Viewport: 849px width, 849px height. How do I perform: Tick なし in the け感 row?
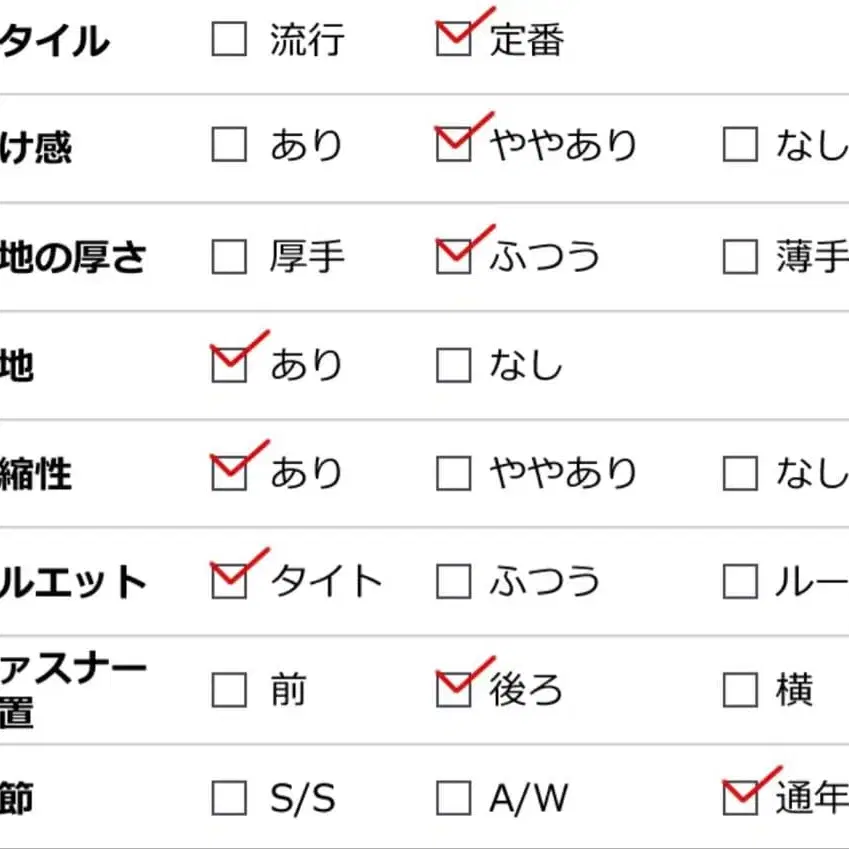(x=740, y=146)
